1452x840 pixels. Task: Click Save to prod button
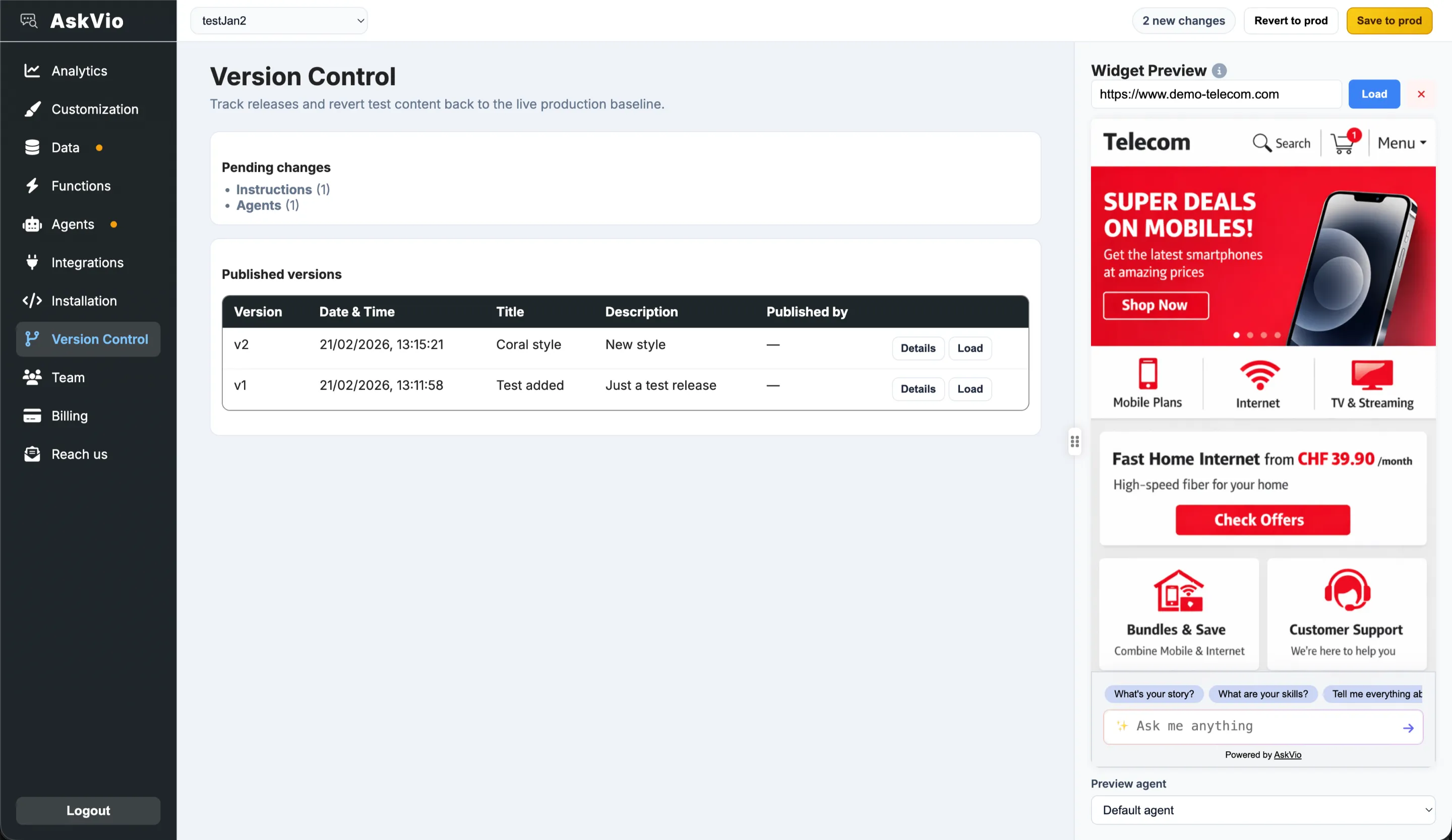(1388, 21)
